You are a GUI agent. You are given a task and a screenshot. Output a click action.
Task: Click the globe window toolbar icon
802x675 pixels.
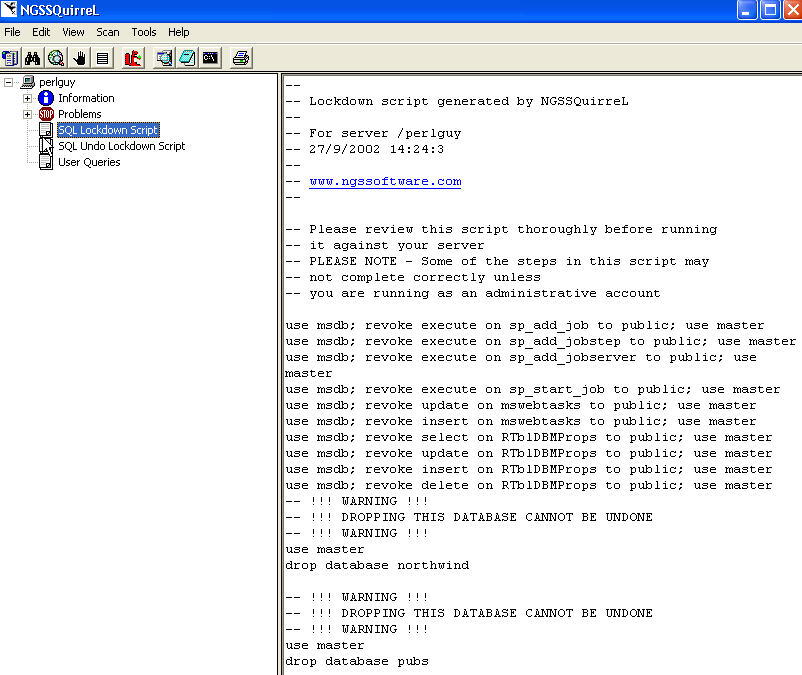click(164, 58)
